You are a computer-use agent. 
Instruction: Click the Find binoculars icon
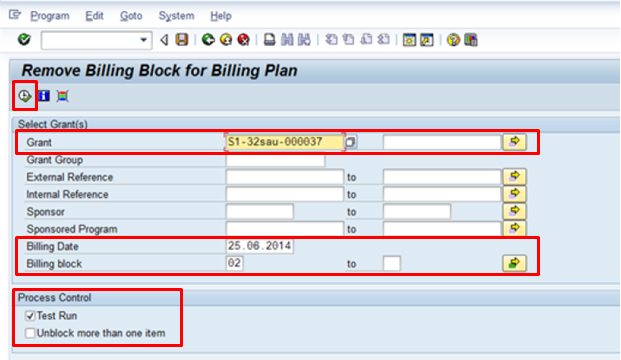pos(287,40)
